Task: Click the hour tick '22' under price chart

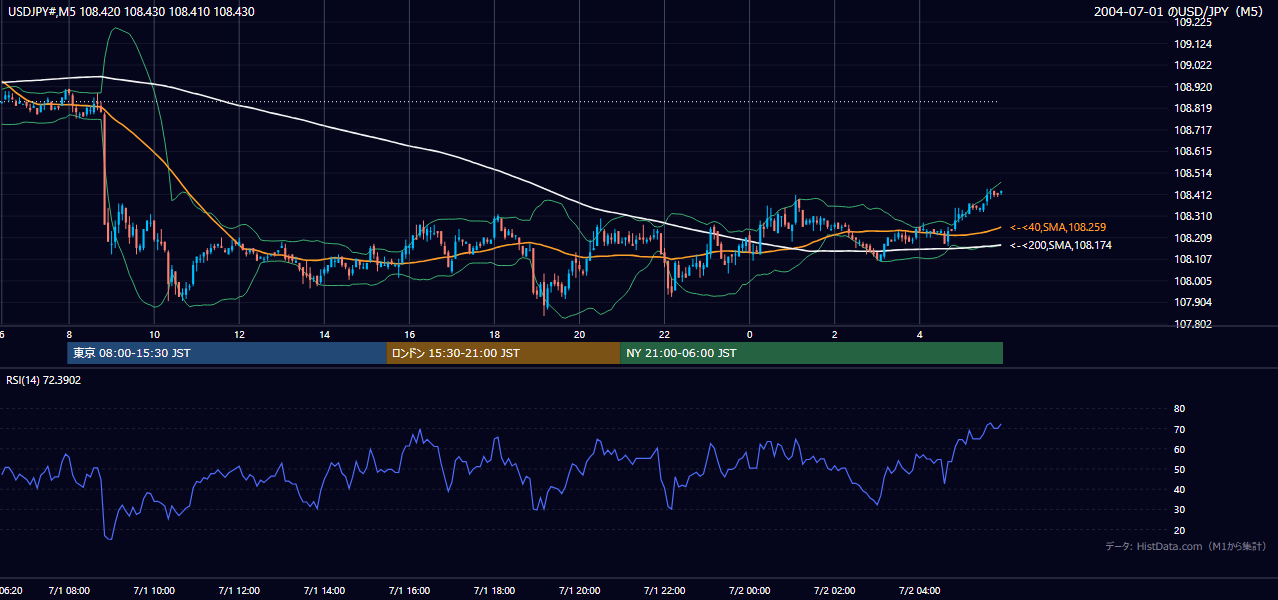Action: tap(664, 334)
